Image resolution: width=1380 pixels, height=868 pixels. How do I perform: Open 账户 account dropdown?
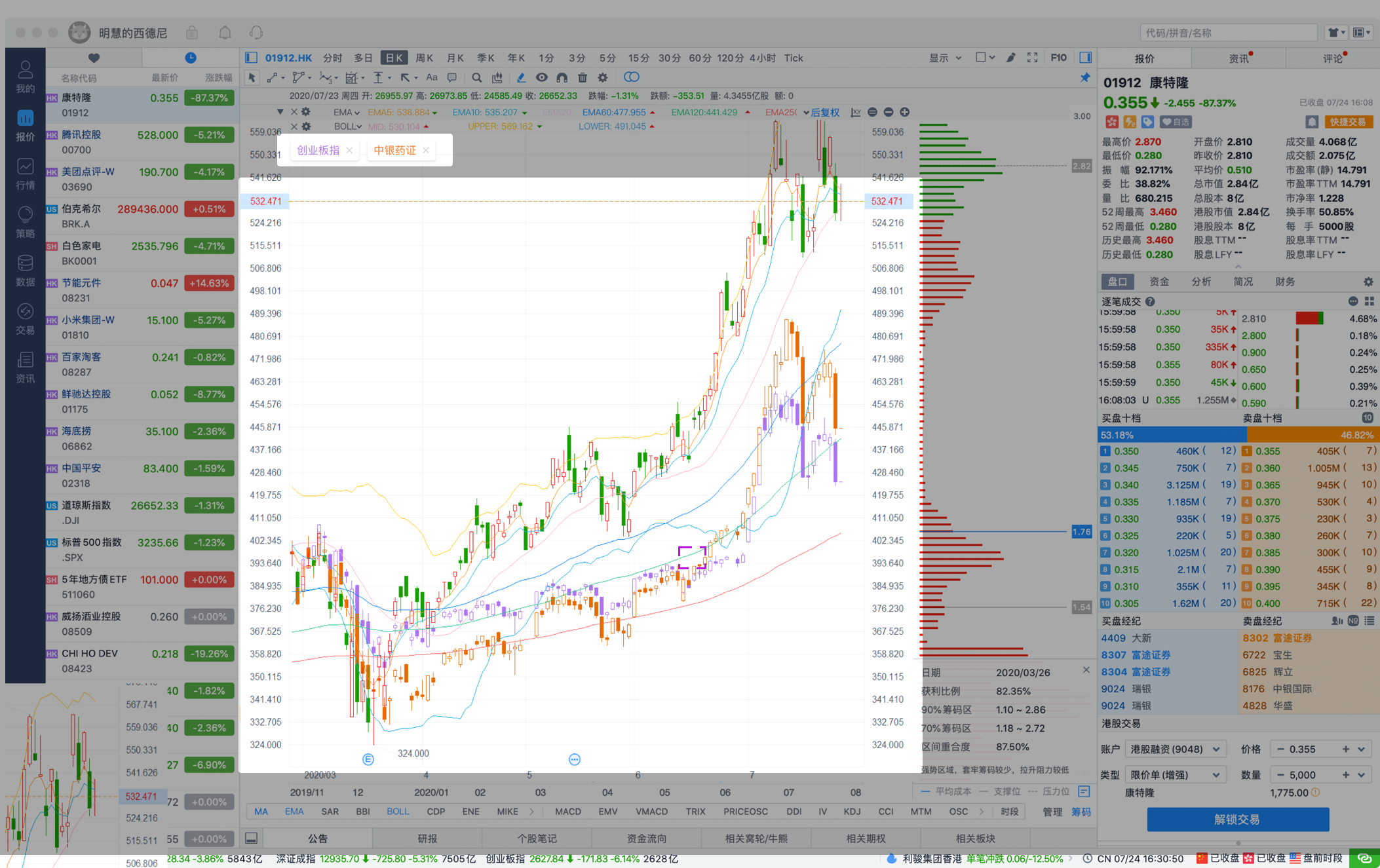click(x=1175, y=749)
